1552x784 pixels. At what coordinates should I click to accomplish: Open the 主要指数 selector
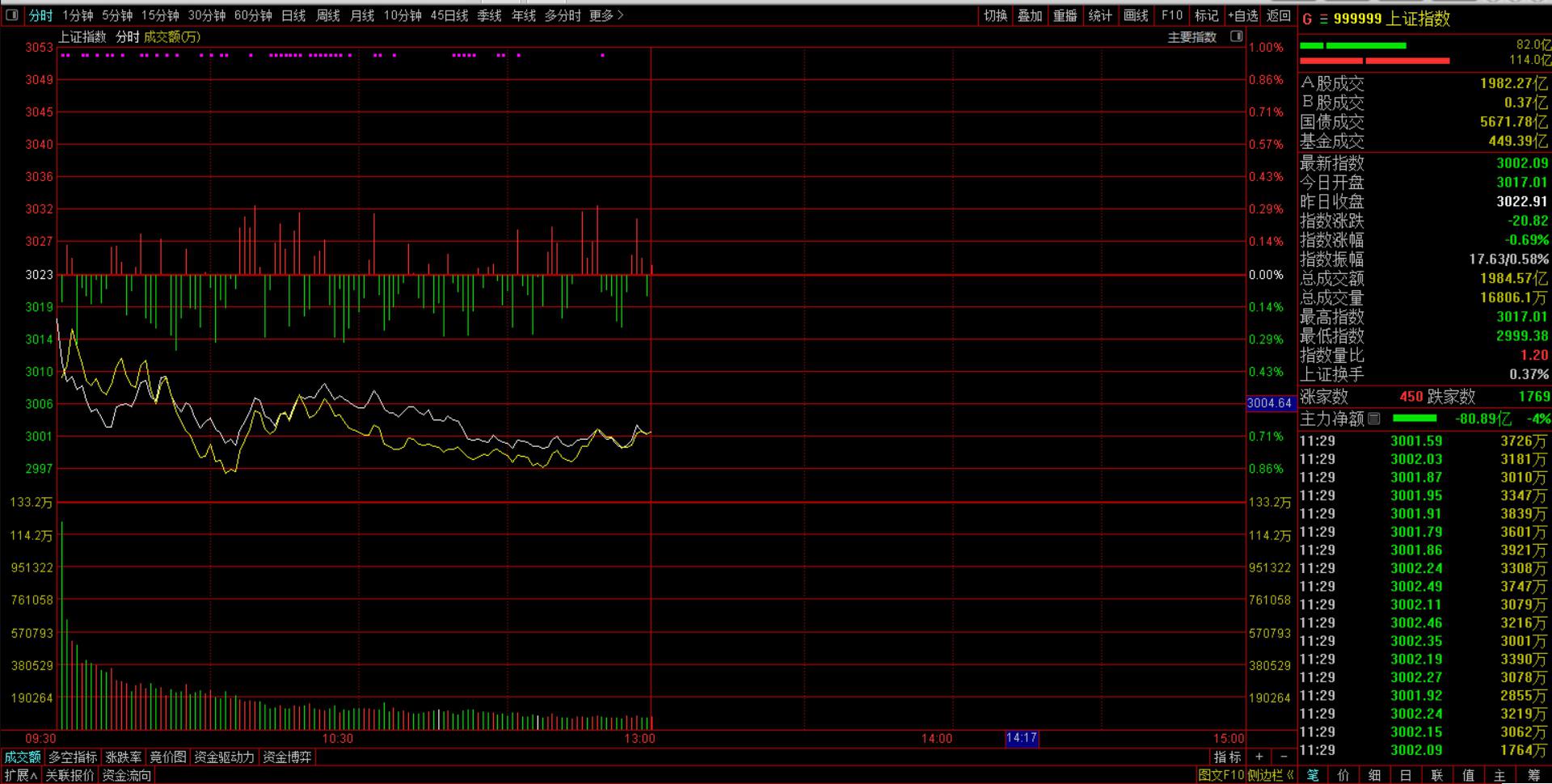tap(1192, 36)
